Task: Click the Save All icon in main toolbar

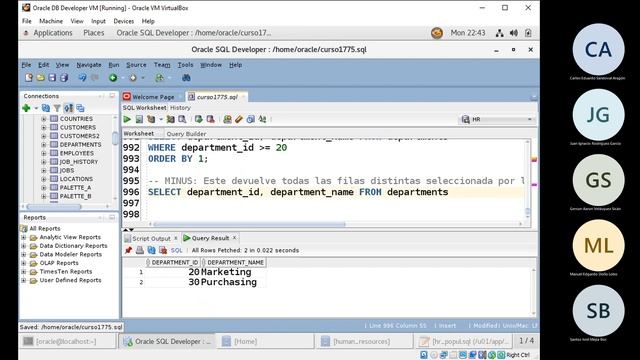Action: pos(64,78)
